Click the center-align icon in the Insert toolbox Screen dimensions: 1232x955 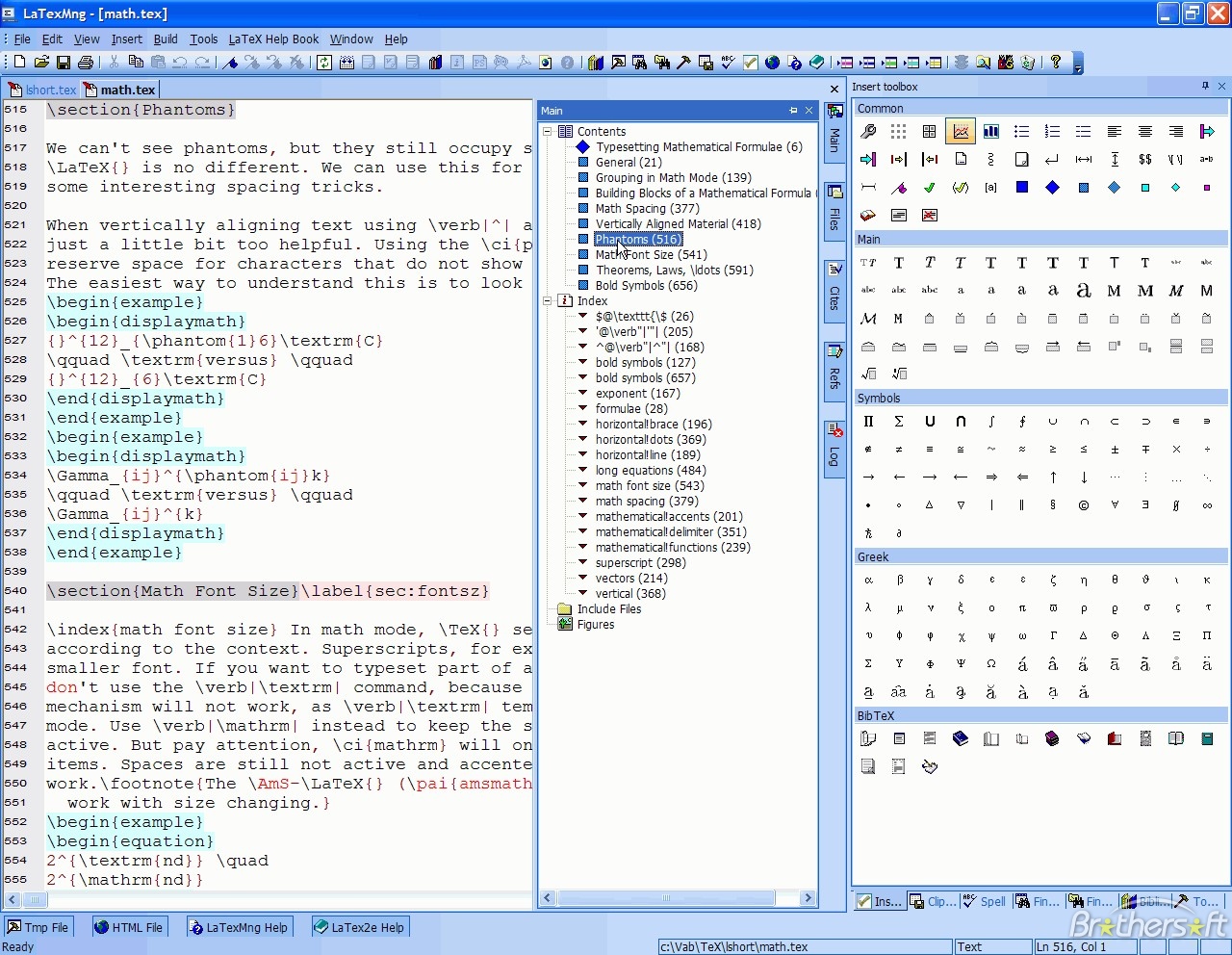[x=1145, y=131]
